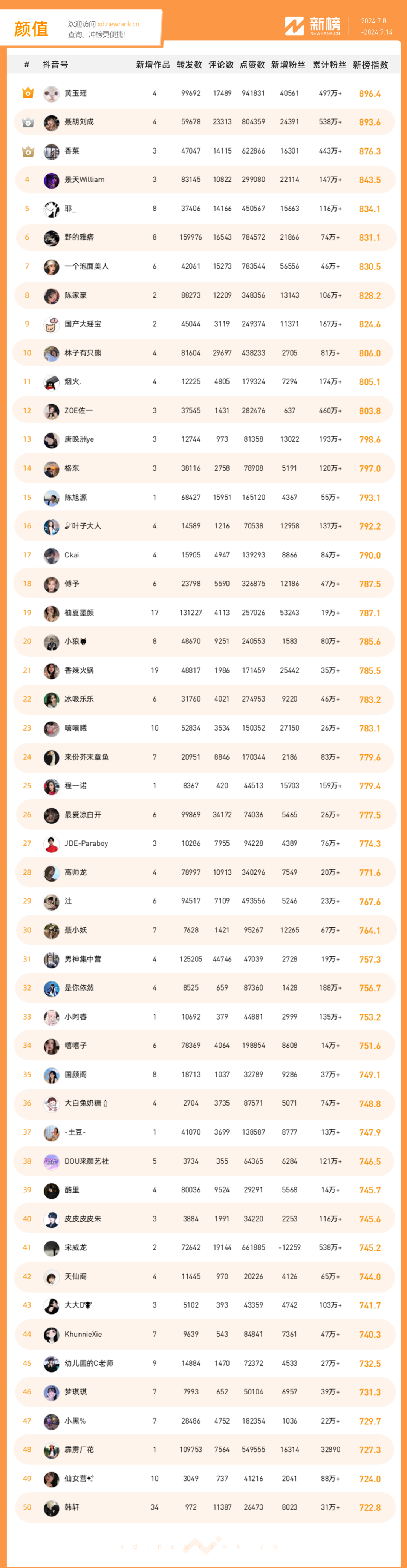Click the 新增粉丝 column header
The height and width of the screenshot is (1568, 407).
(x=288, y=65)
